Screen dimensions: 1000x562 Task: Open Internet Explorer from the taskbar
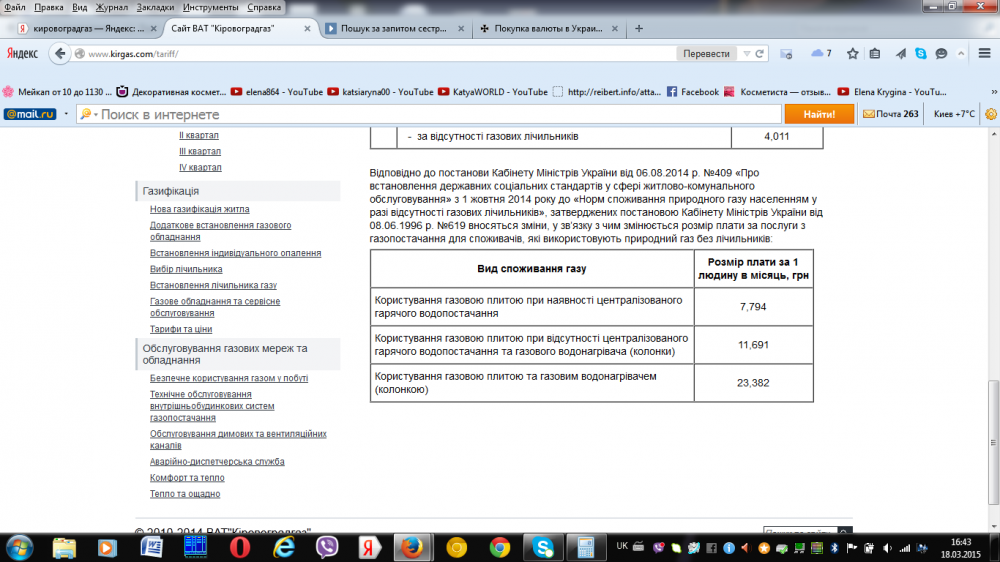pyautogui.click(x=284, y=548)
